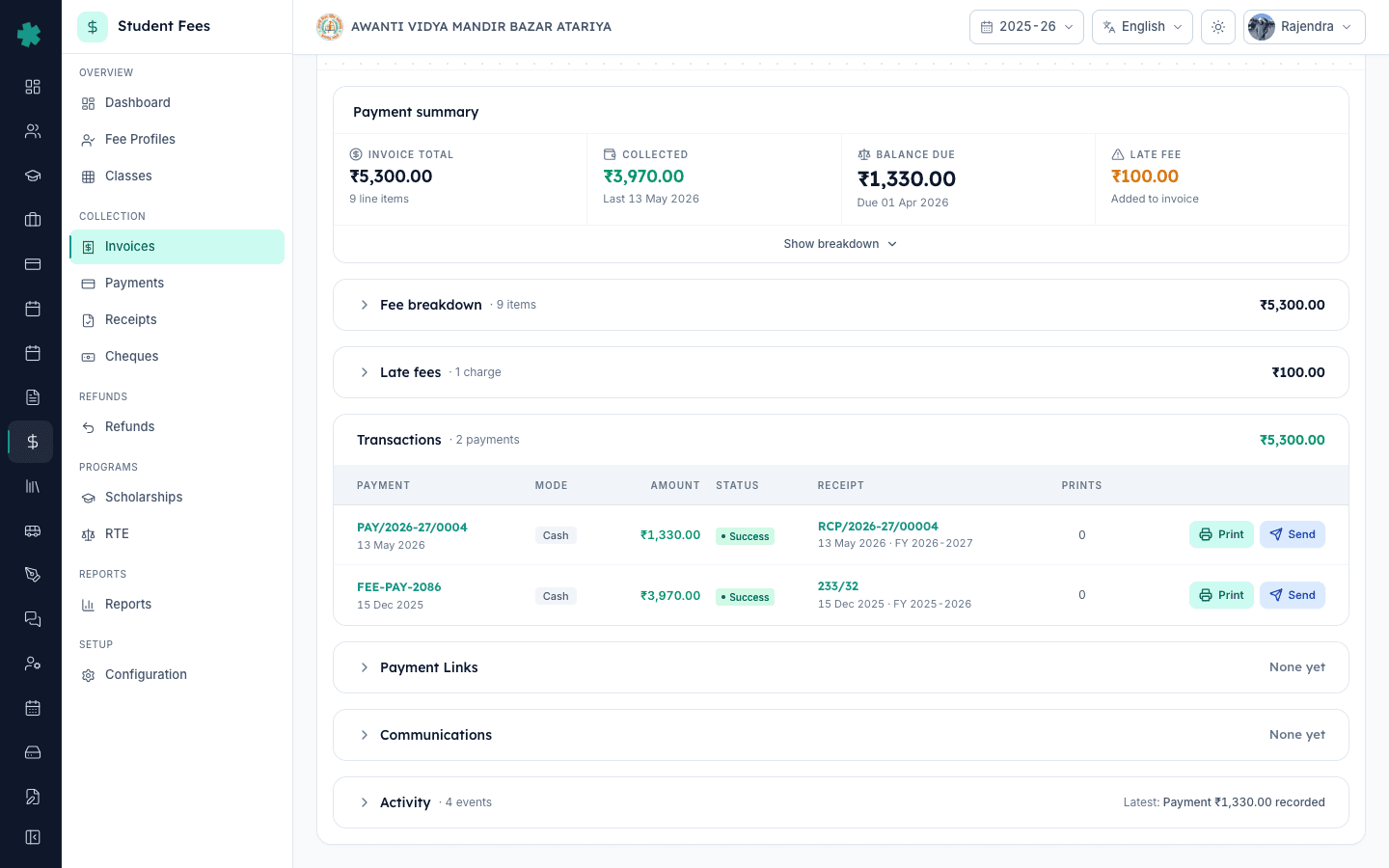Screen dimensions: 1389x868
Task: Open Scholarships in sidebar
Action: [177, 498]
